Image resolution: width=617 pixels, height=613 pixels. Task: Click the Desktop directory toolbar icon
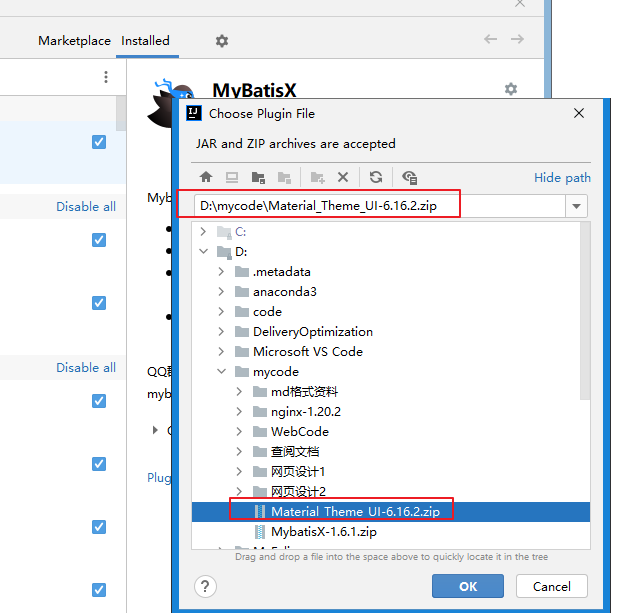pos(232,177)
